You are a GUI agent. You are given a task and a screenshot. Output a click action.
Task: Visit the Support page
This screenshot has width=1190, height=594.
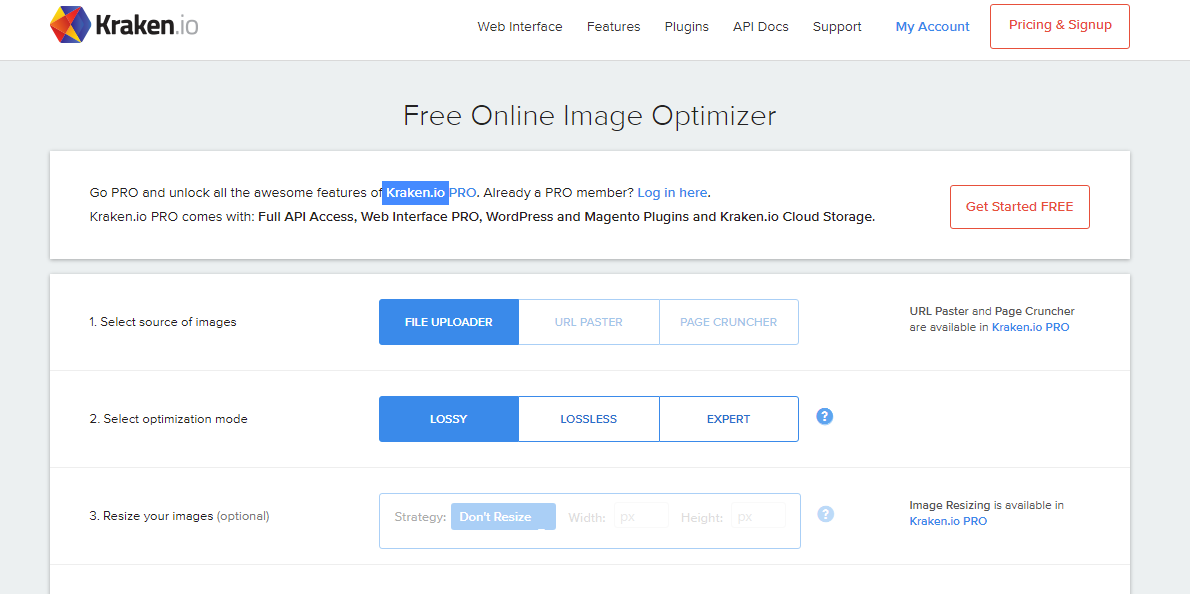tap(837, 27)
